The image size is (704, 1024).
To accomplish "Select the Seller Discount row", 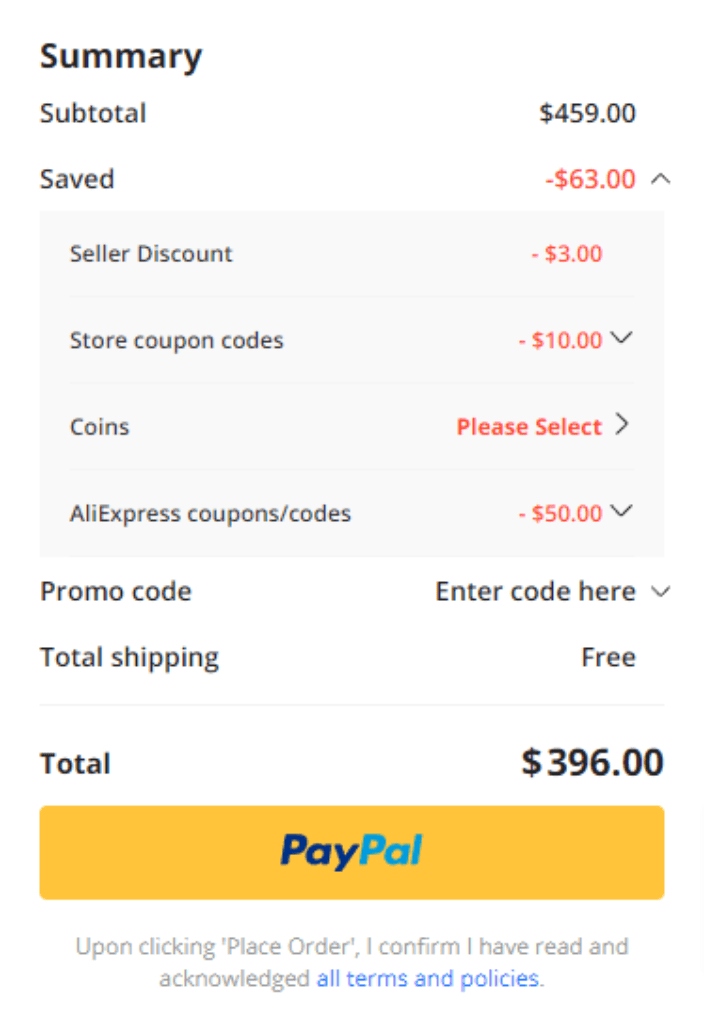I will (x=352, y=253).
